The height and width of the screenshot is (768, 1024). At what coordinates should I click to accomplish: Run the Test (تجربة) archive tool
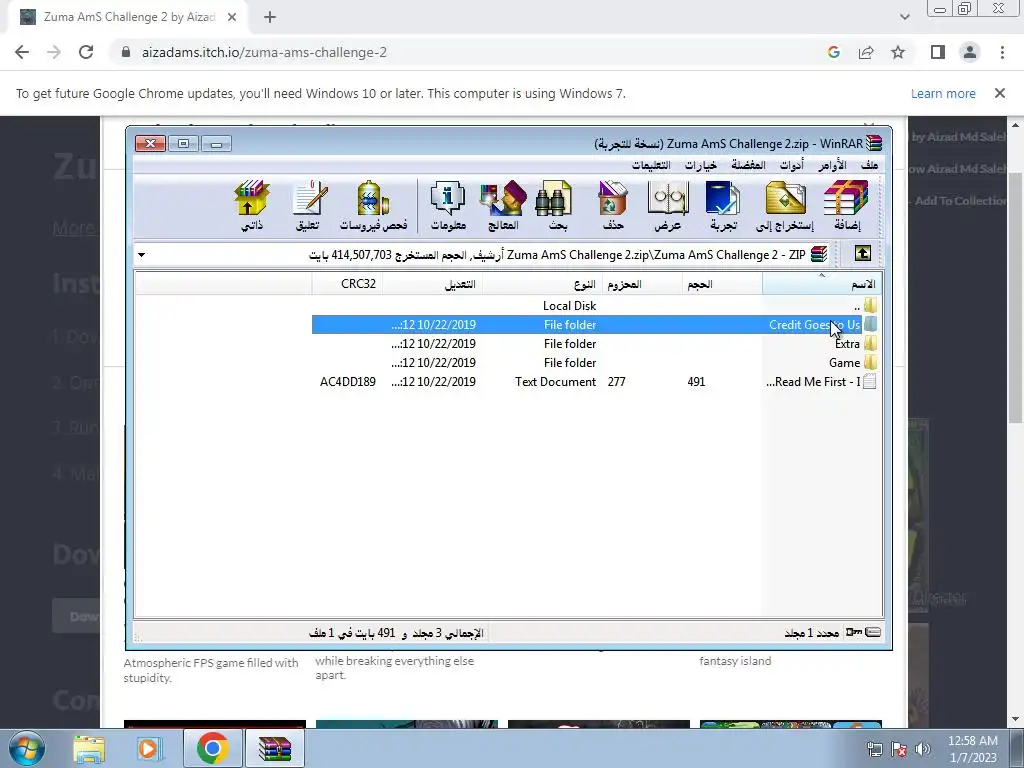coord(723,206)
